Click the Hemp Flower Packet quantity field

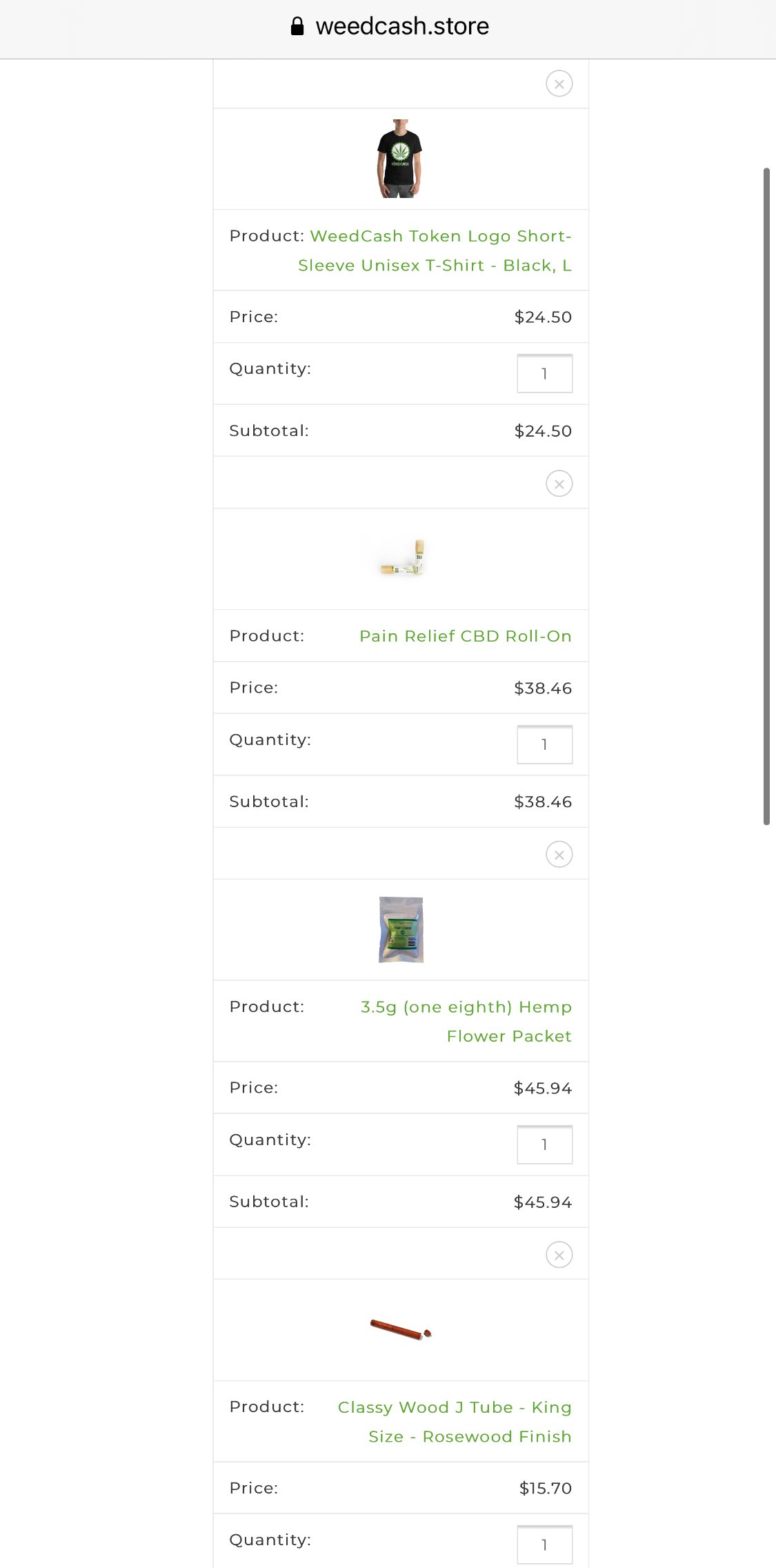544,1144
